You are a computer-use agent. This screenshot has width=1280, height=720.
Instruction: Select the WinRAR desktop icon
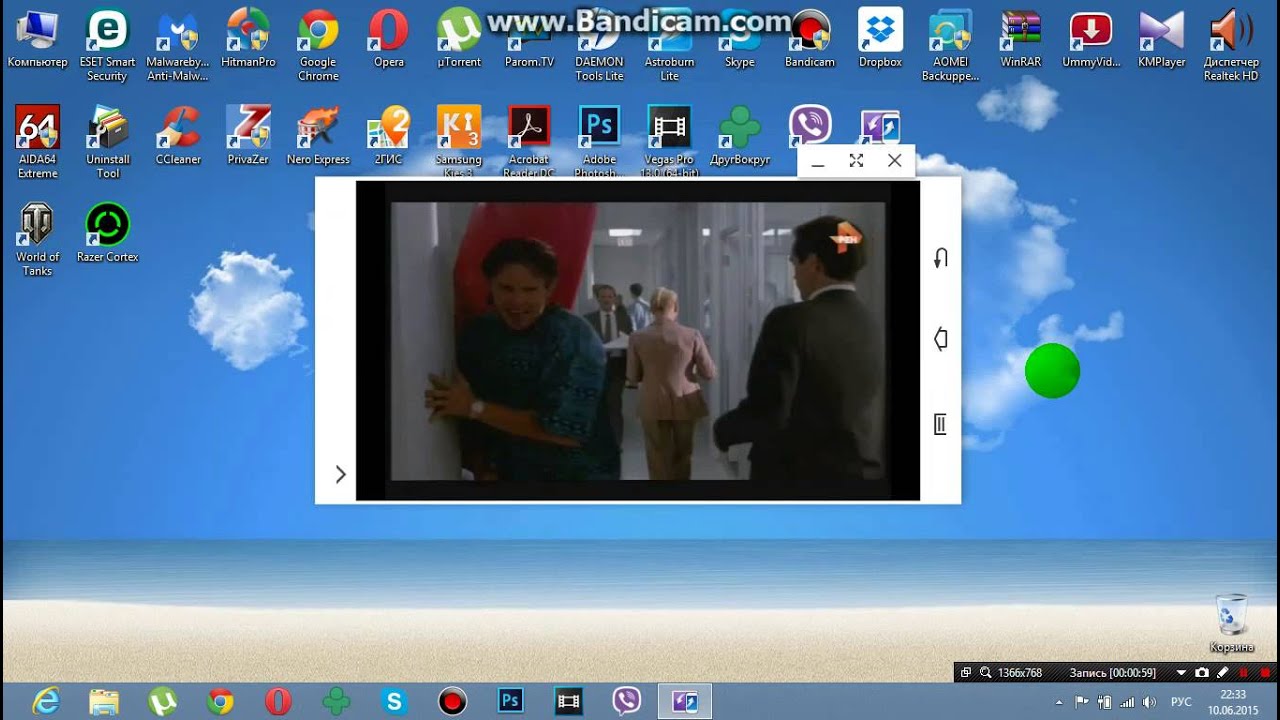tap(1021, 40)
